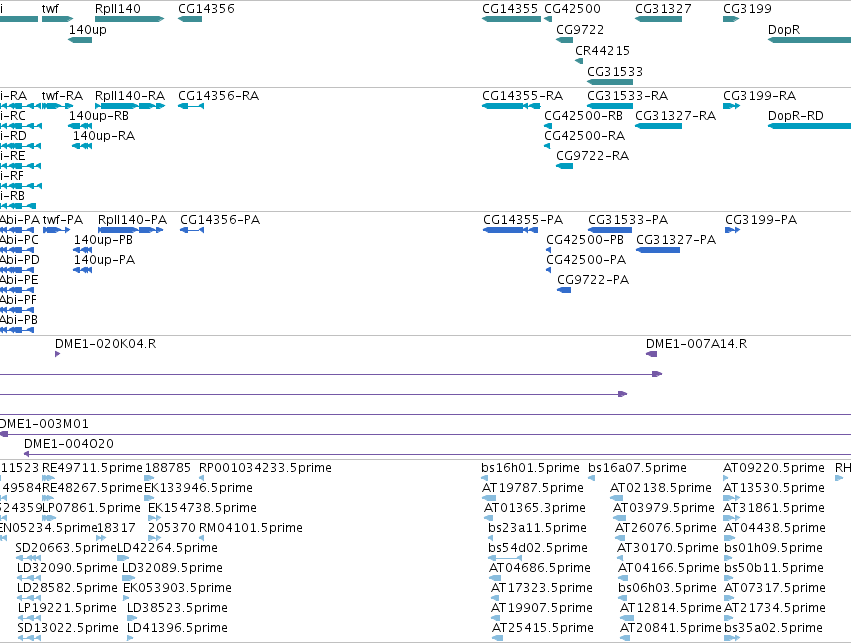
Task: Click the CG3199-RA transcript label
Action: [x=760, y=96]
